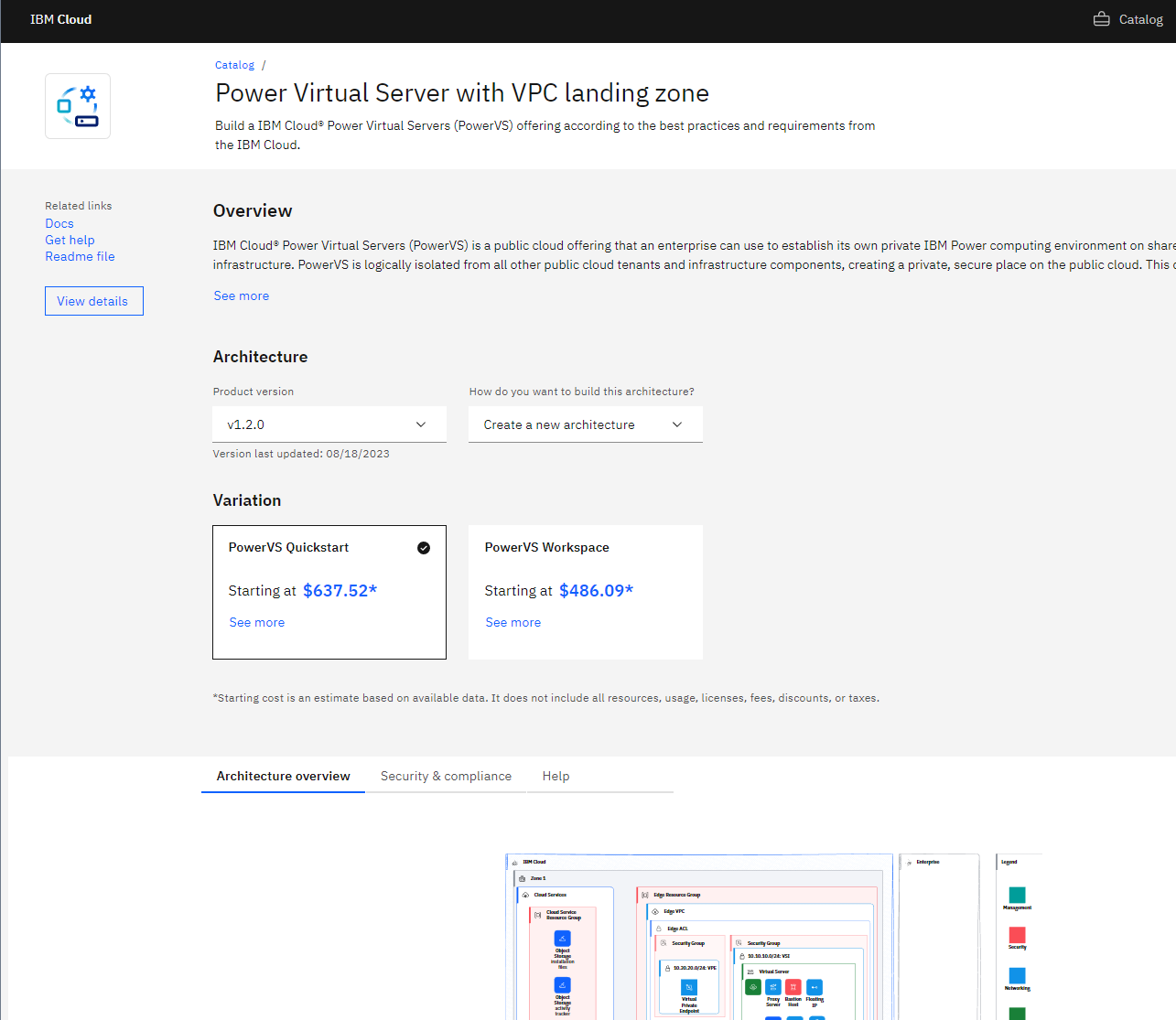Click the Object Storage installation files icon

(563, 939)
